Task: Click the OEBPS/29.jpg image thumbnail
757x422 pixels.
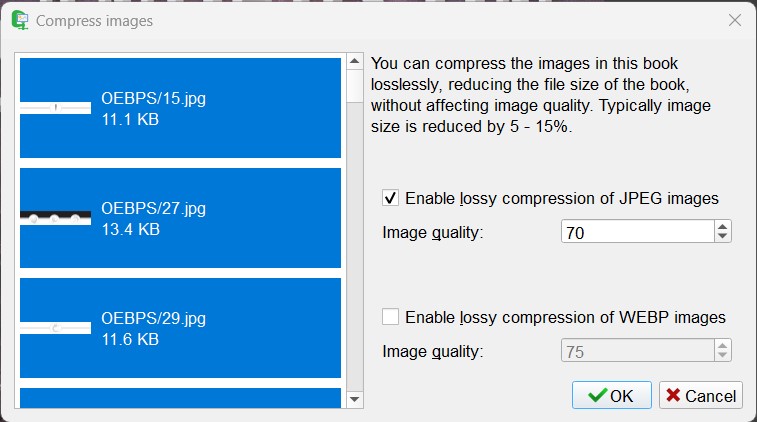Action: tap(56, 328)
